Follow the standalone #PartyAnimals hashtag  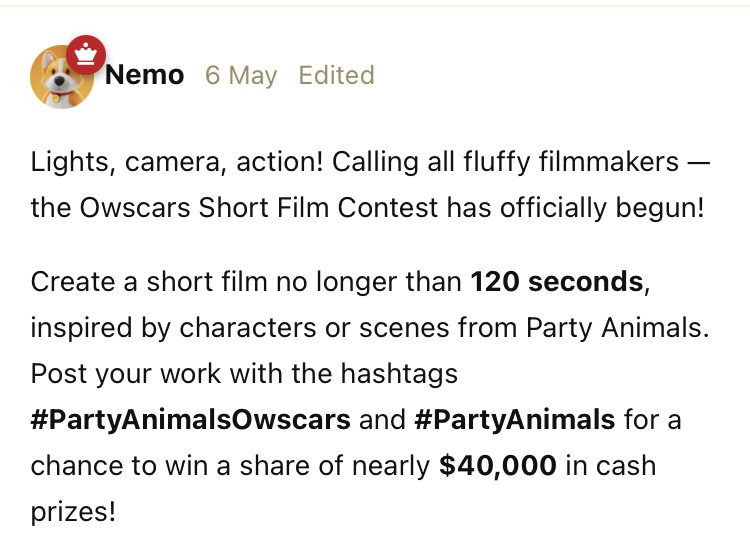[x=514, y=420]
